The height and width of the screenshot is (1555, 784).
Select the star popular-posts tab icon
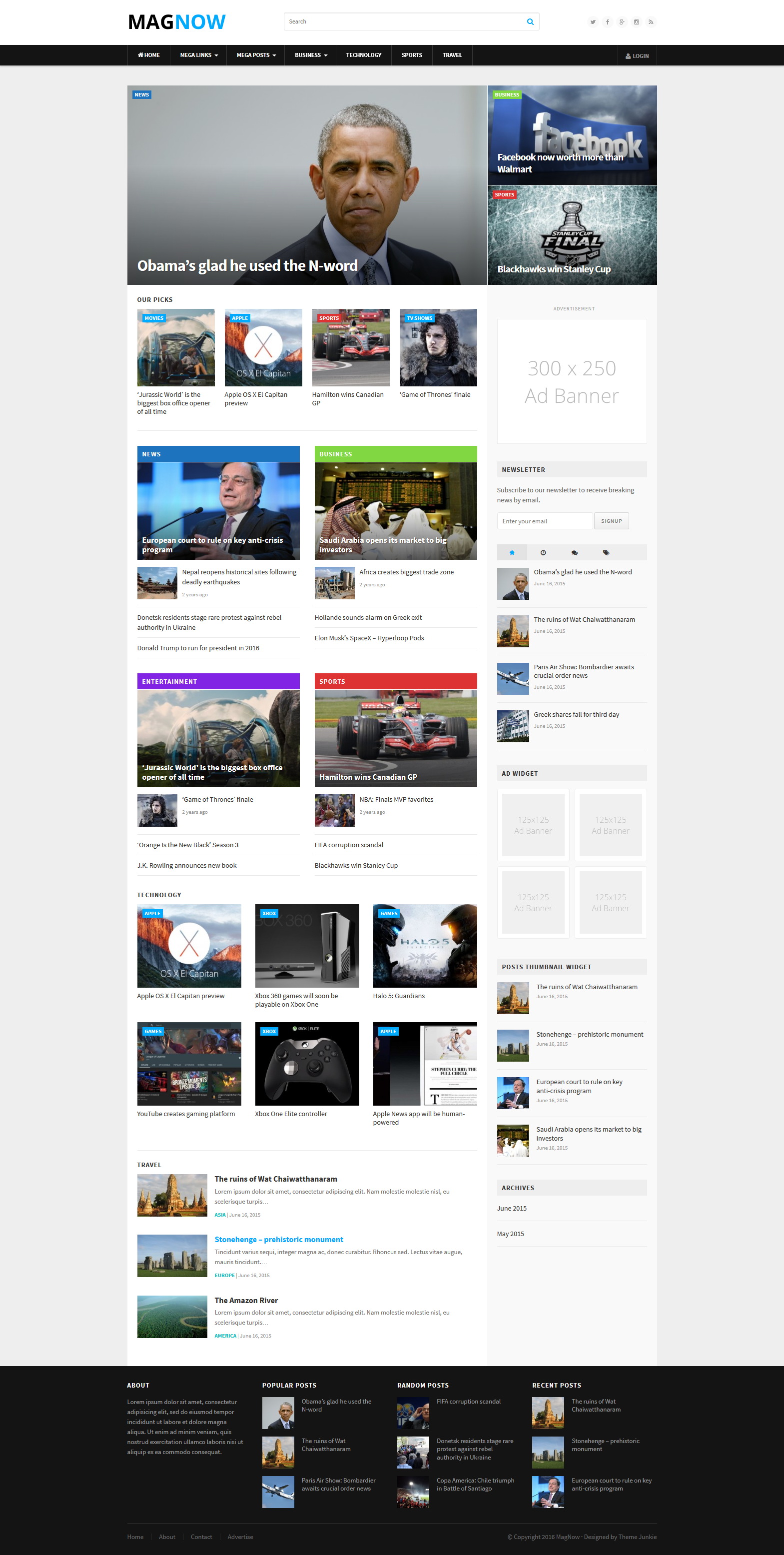[512, 552]
